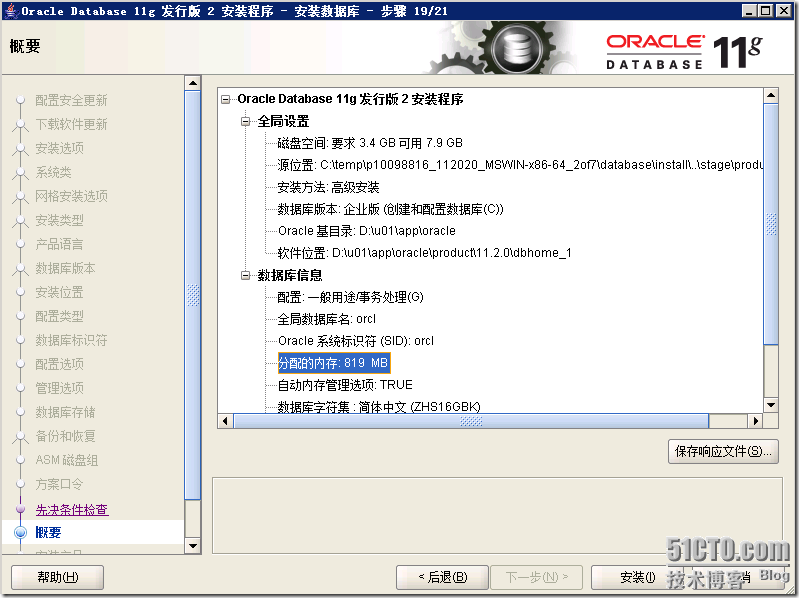Select the Oracle 系统标识符 (SID) row
Image resolution: width=799 pixels, height=598 pixels.
coord(356,341)
